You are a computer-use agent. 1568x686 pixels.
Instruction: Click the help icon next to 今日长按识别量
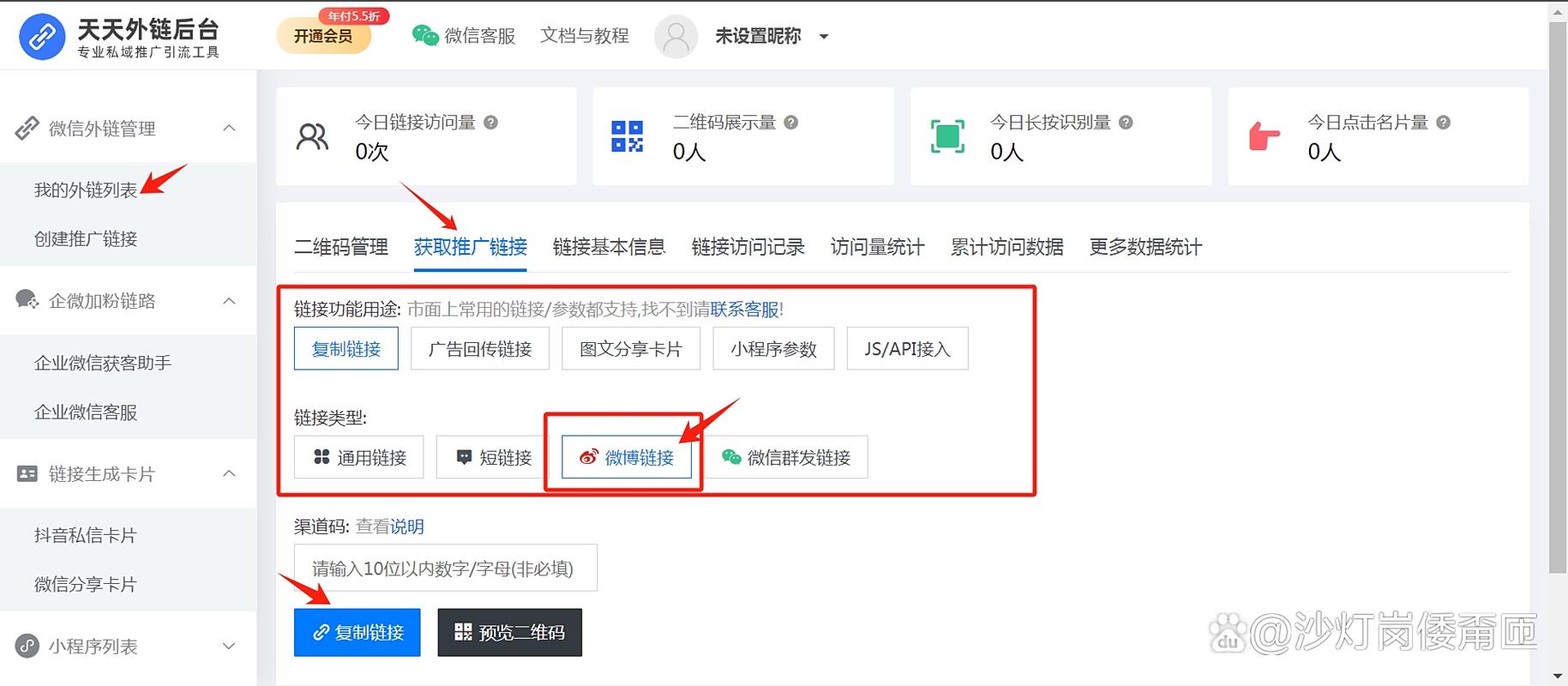point(1126,123)
